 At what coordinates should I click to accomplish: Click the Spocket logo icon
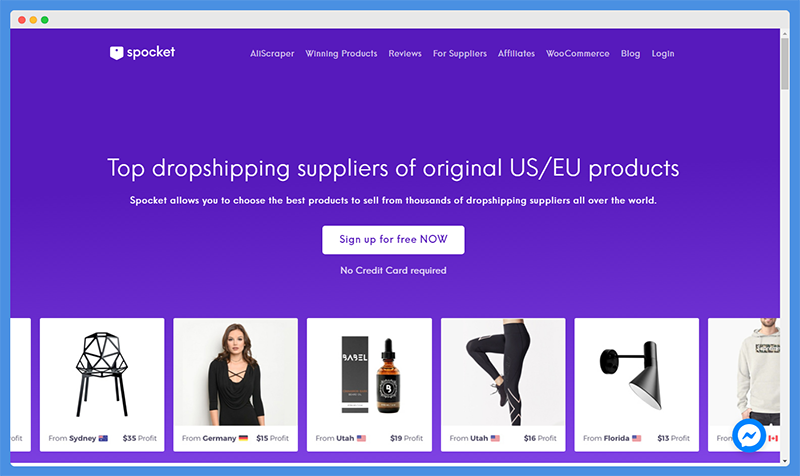[116, 53]
